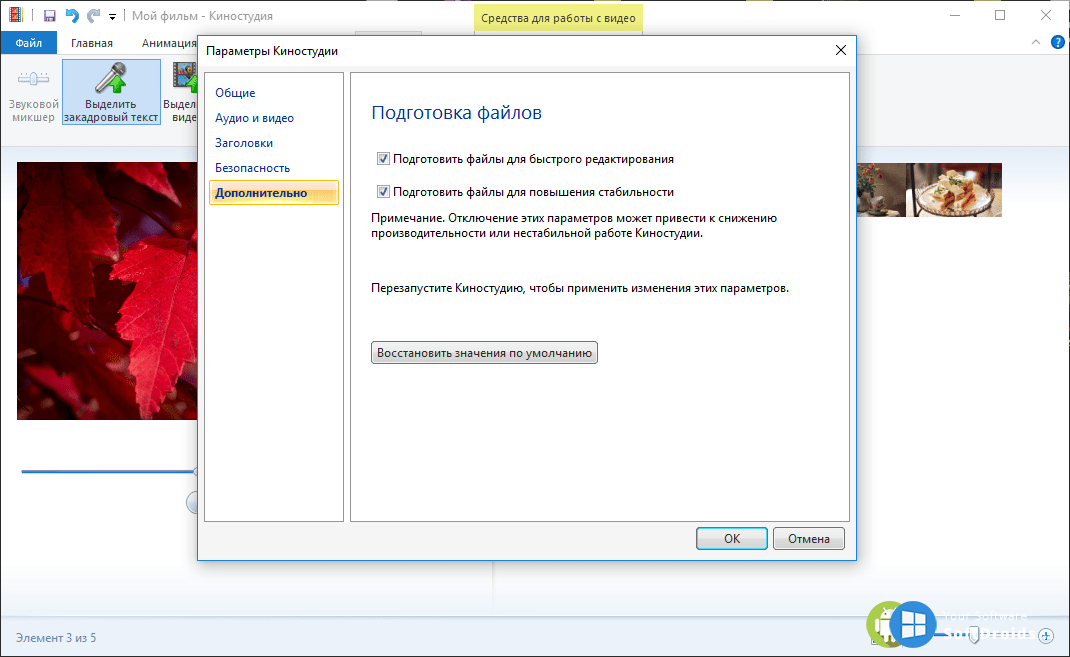Select the Дополнительно settings category

274,192
